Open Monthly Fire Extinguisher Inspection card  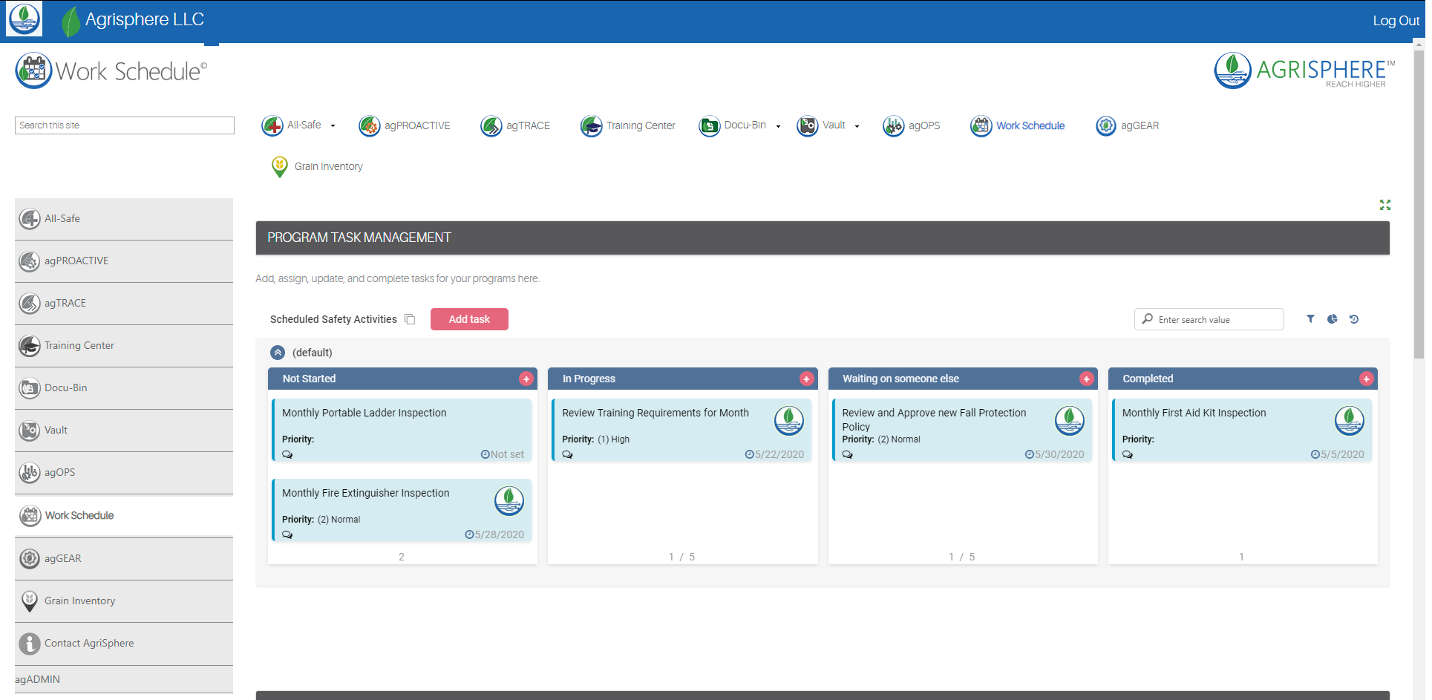coord(402,510)
